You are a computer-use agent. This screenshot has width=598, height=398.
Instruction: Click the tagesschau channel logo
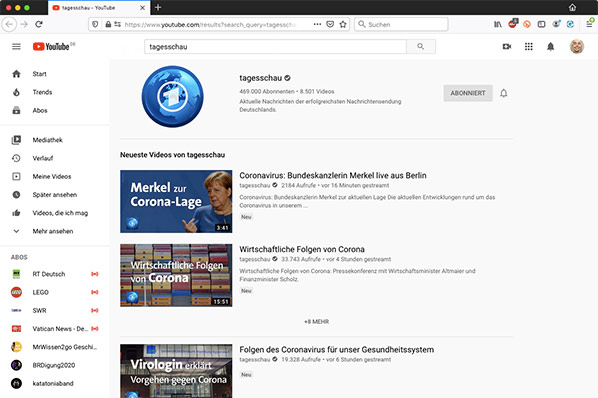pos(172,96)
